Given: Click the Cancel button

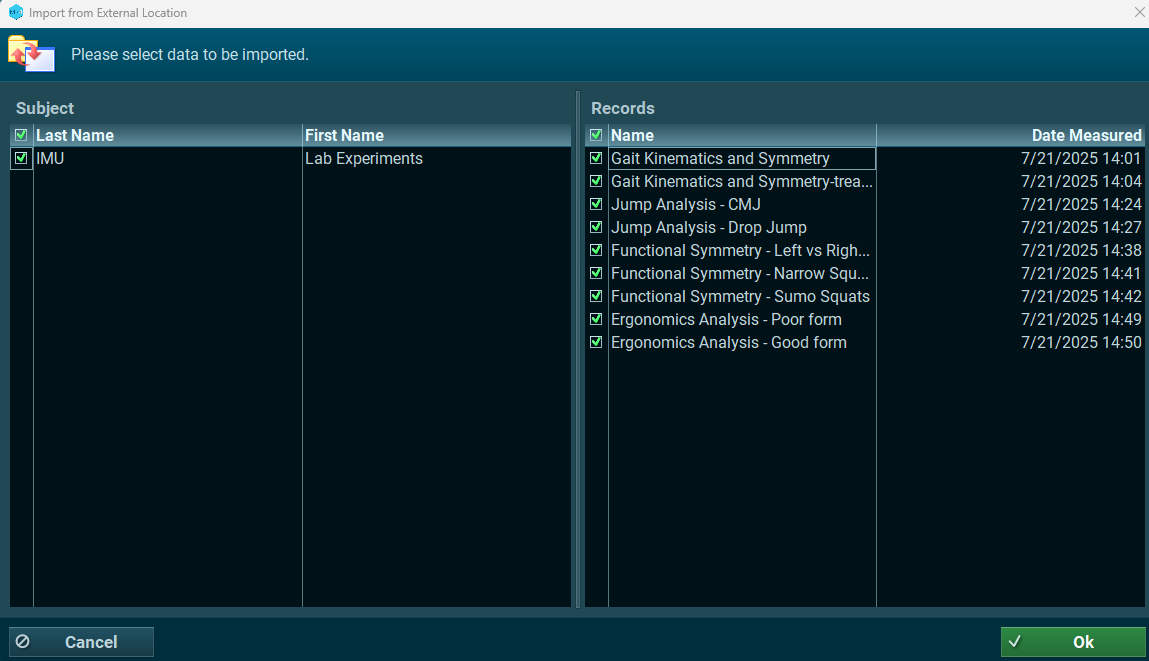Looking at the screenshot, I should tap(81, 642).
